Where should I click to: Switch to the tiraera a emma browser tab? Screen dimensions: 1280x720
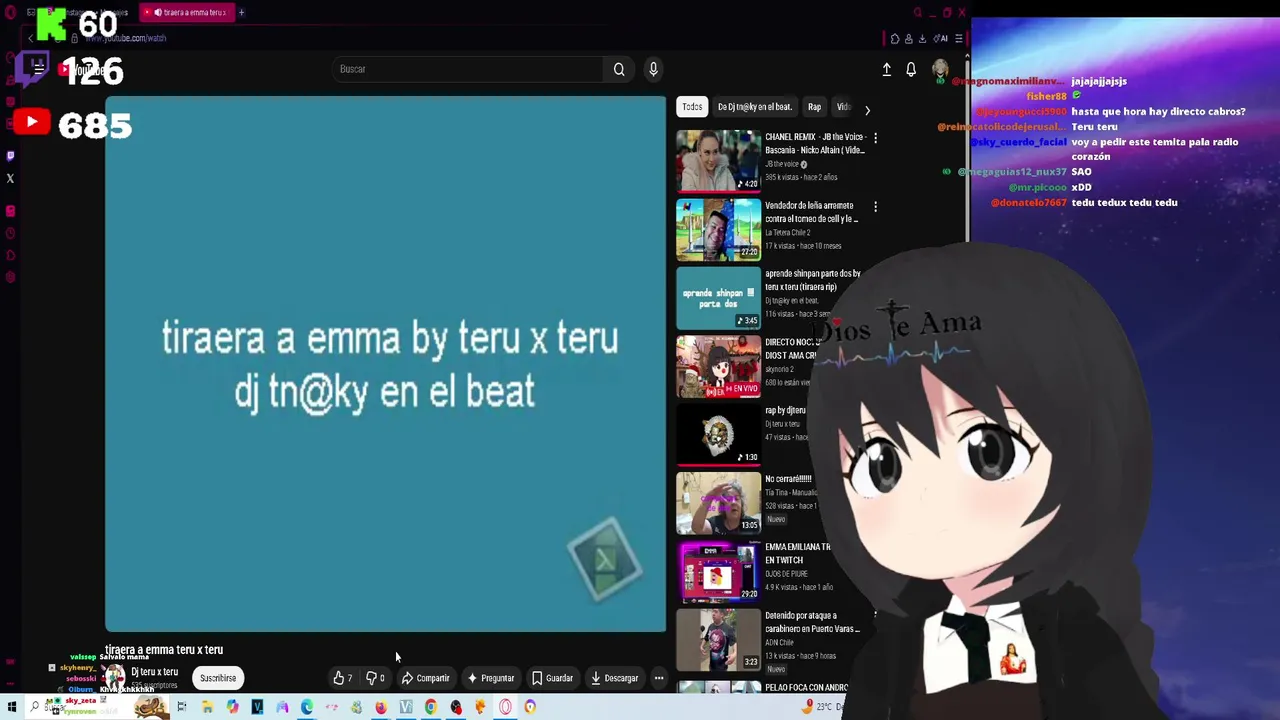point(188,12)
